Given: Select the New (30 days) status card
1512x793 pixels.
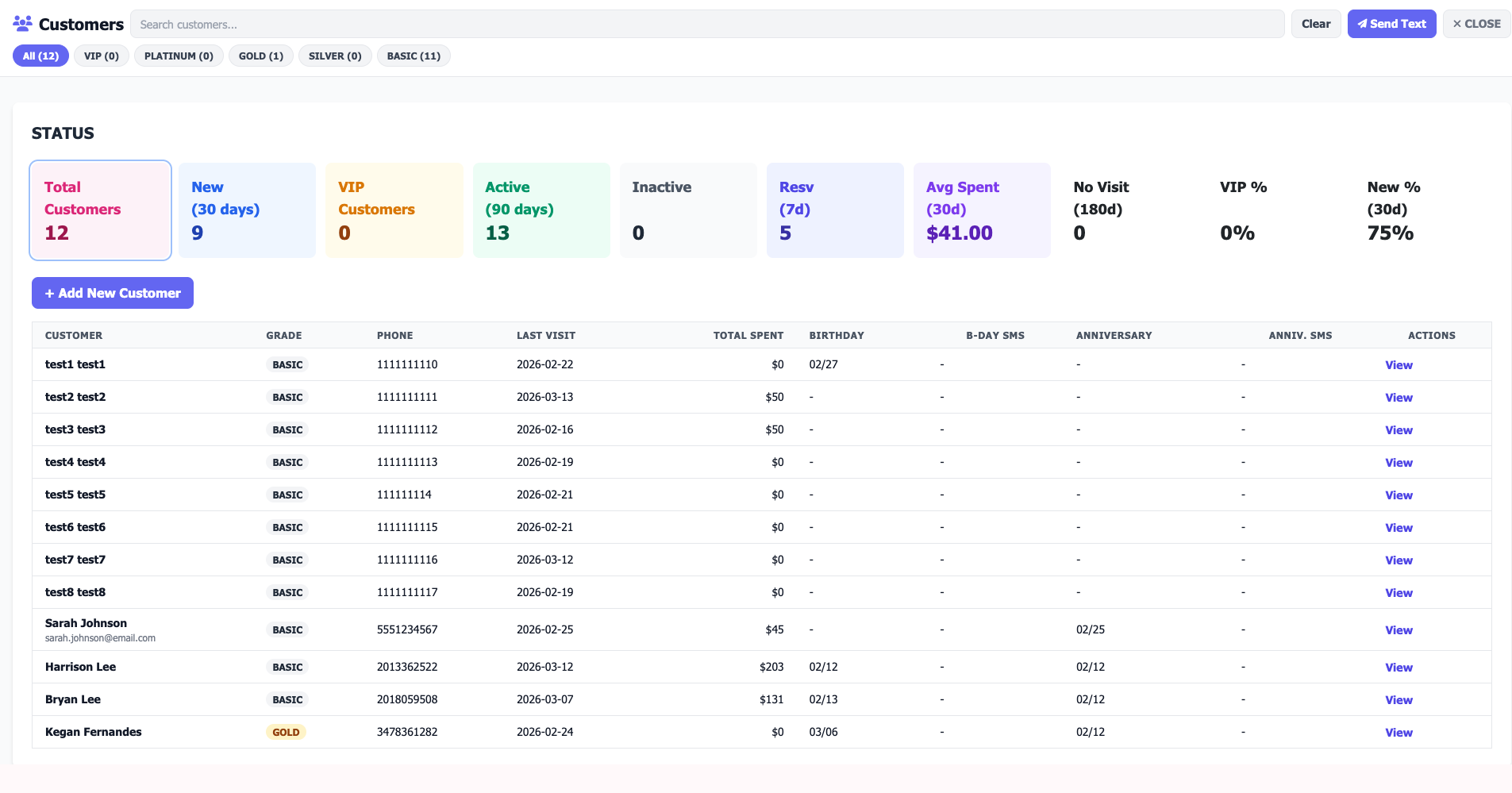Looking at the screenshot, I should pyautogui.click(x=247, y=210).
